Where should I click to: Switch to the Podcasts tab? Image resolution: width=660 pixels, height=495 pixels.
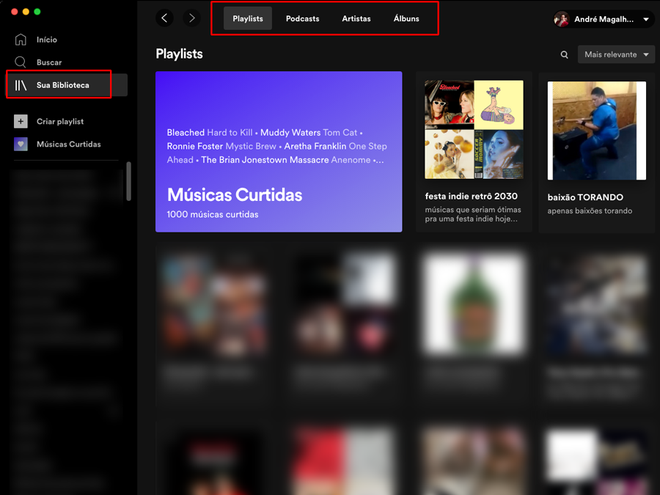coord(302,19)
